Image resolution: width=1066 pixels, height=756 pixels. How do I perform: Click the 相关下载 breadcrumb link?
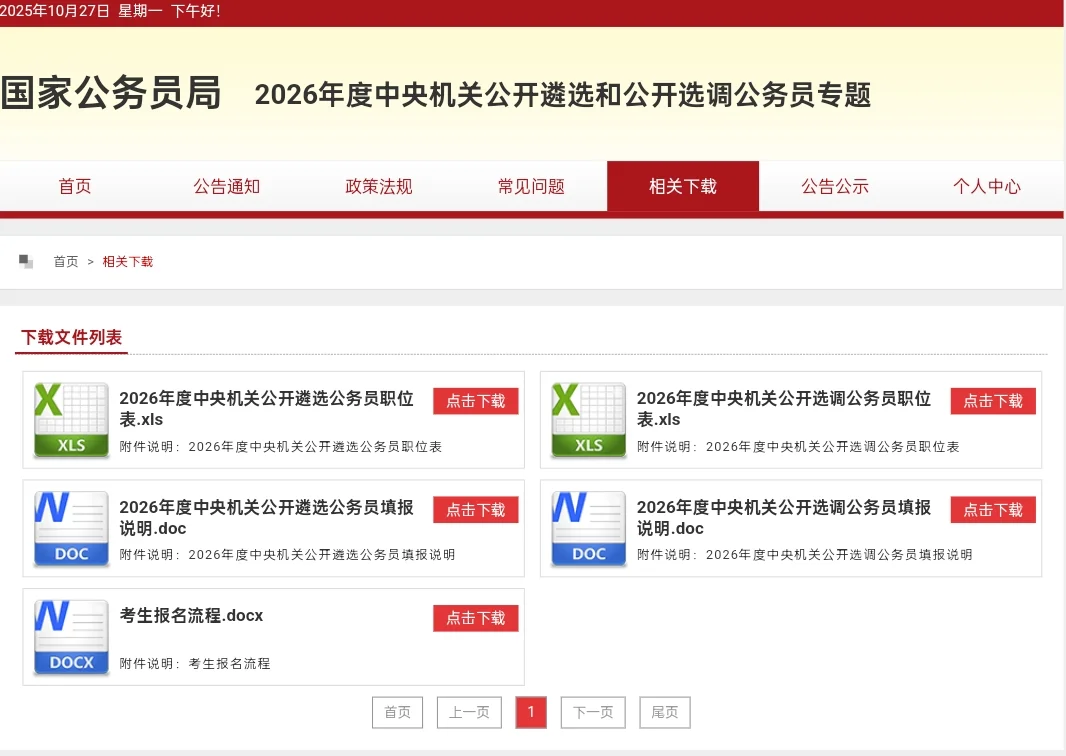[x=128, y=261]
